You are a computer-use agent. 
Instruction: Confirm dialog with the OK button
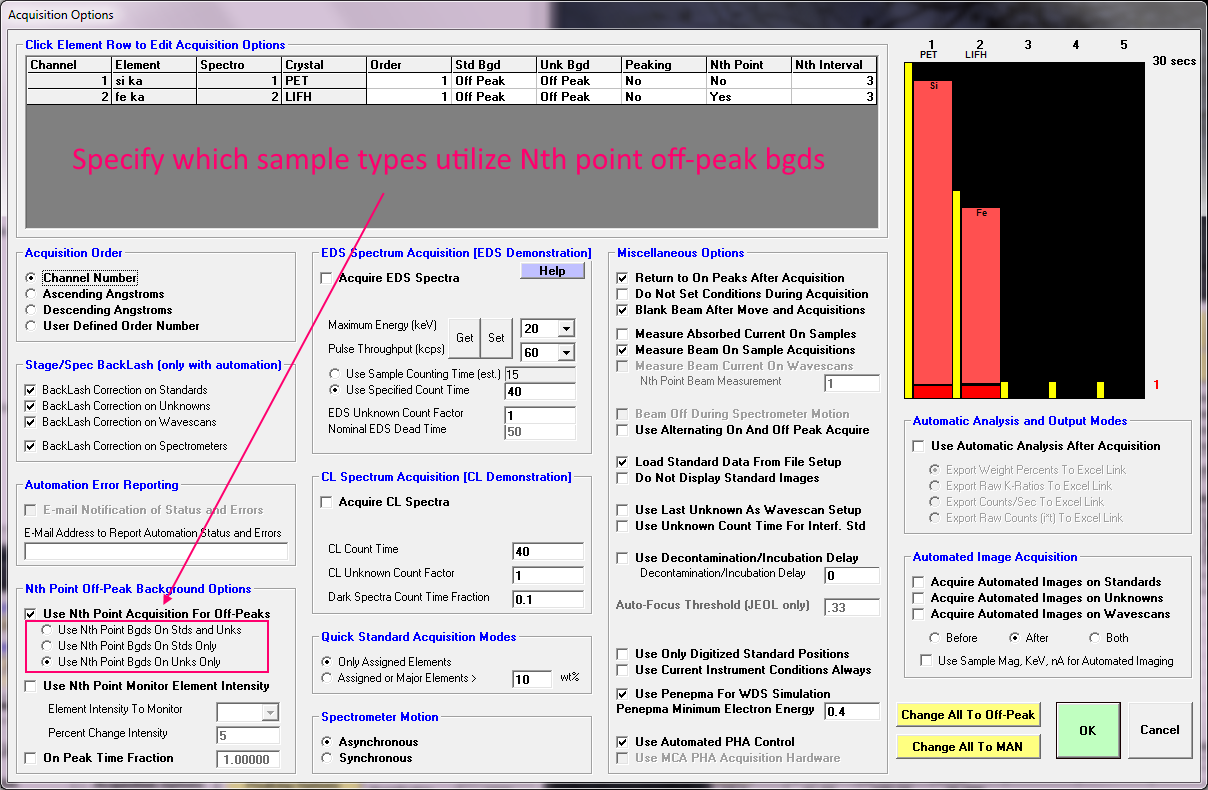click(x=1087, y=731)
